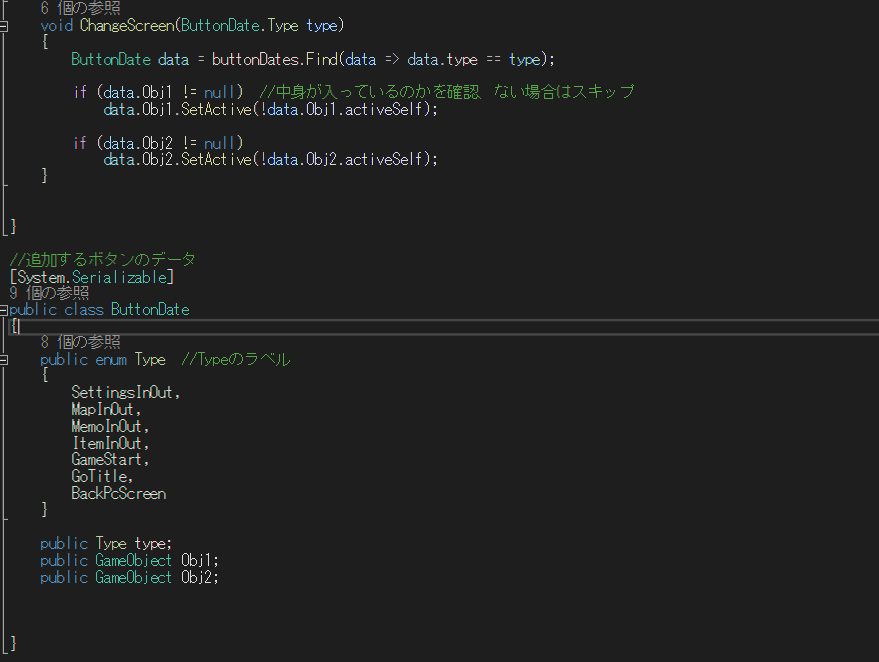879x662 pixels.
Task: Collapse the enum Type fold marker
Action: click(4, 359)
